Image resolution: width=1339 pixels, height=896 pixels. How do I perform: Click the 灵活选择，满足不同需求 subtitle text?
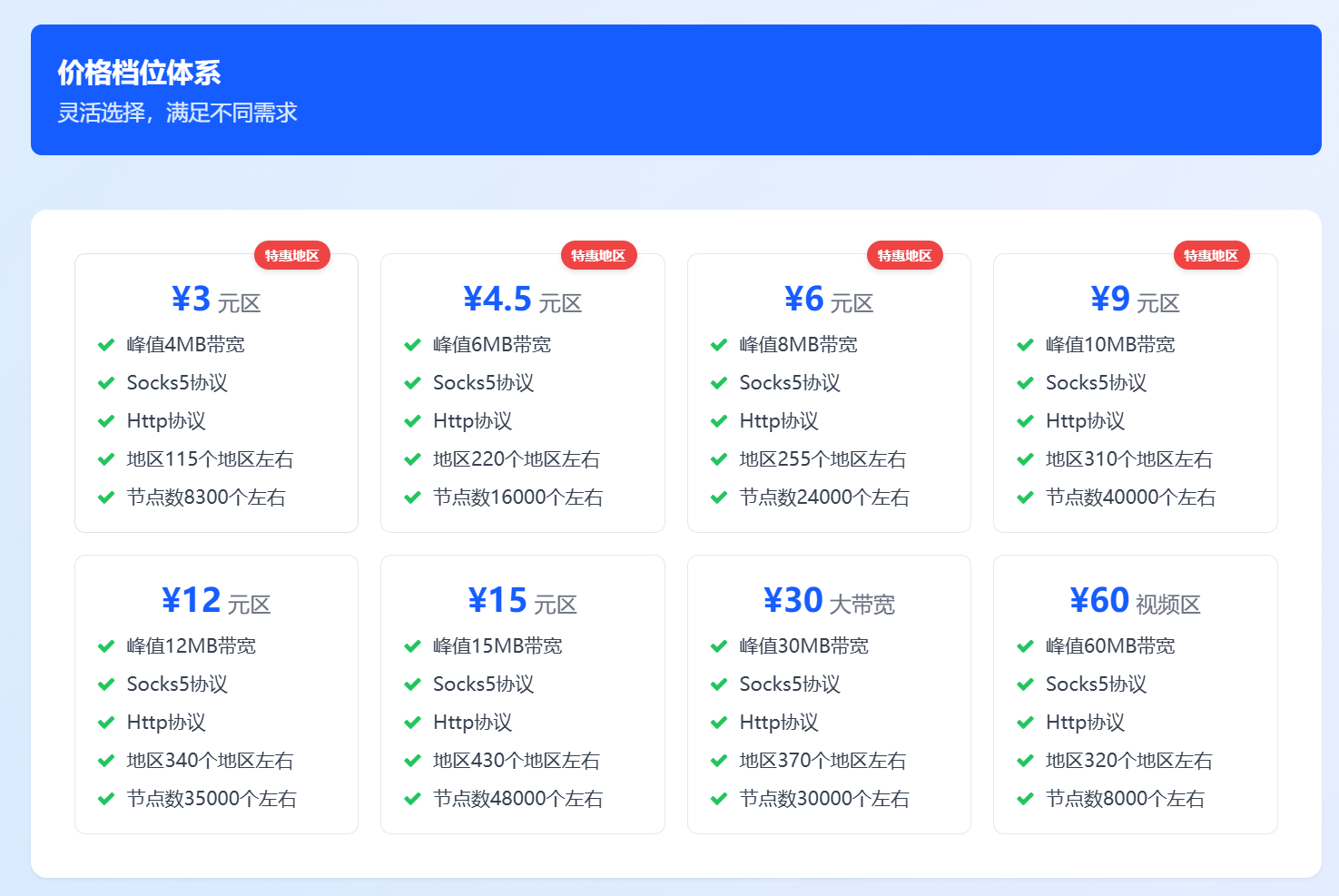(x=178, y=113)
